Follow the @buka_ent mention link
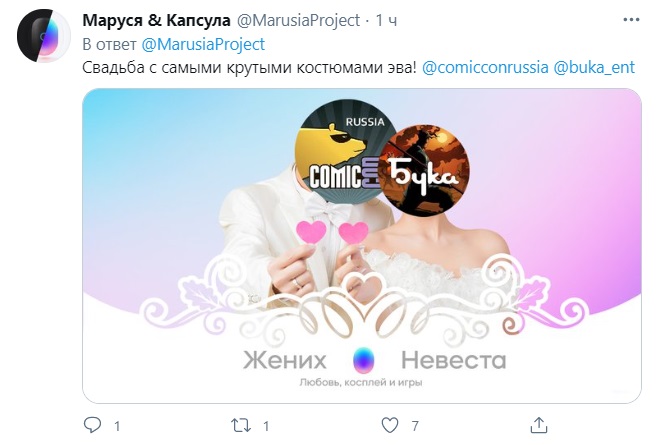 pyautogui.click(x=594, y=67)
